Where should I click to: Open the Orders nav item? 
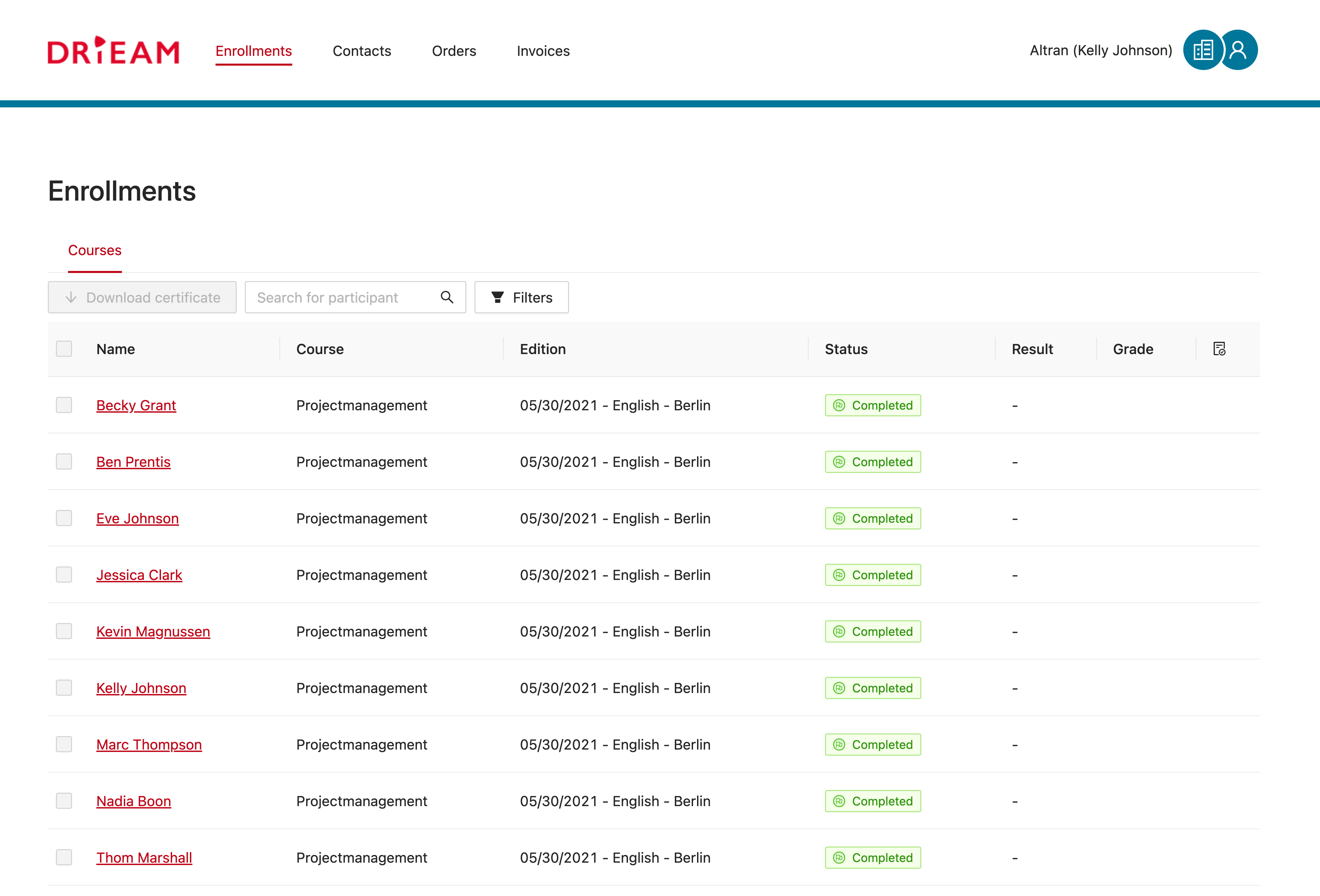tap(454, 51)
